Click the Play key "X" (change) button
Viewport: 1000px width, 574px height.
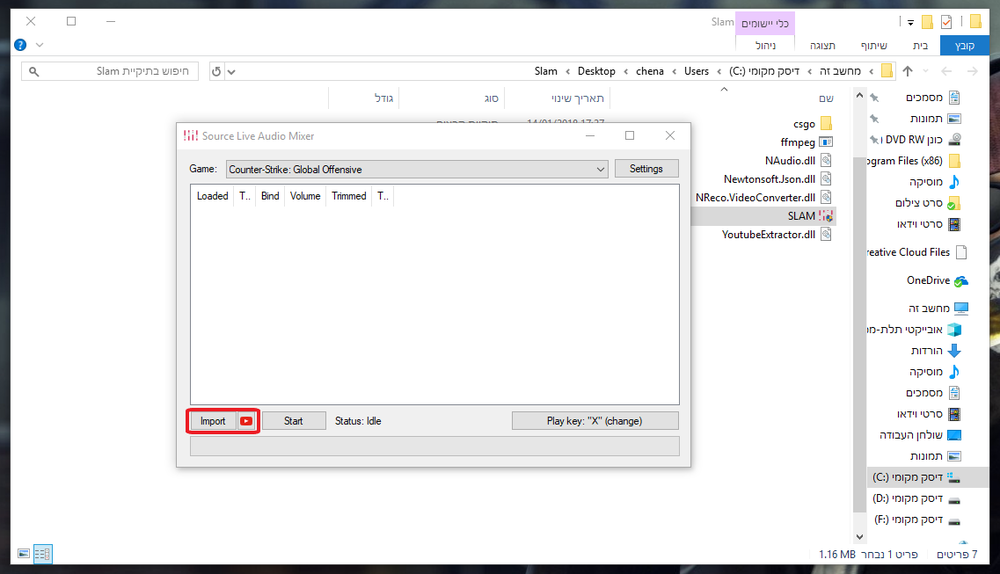click(x=595, y=421)
